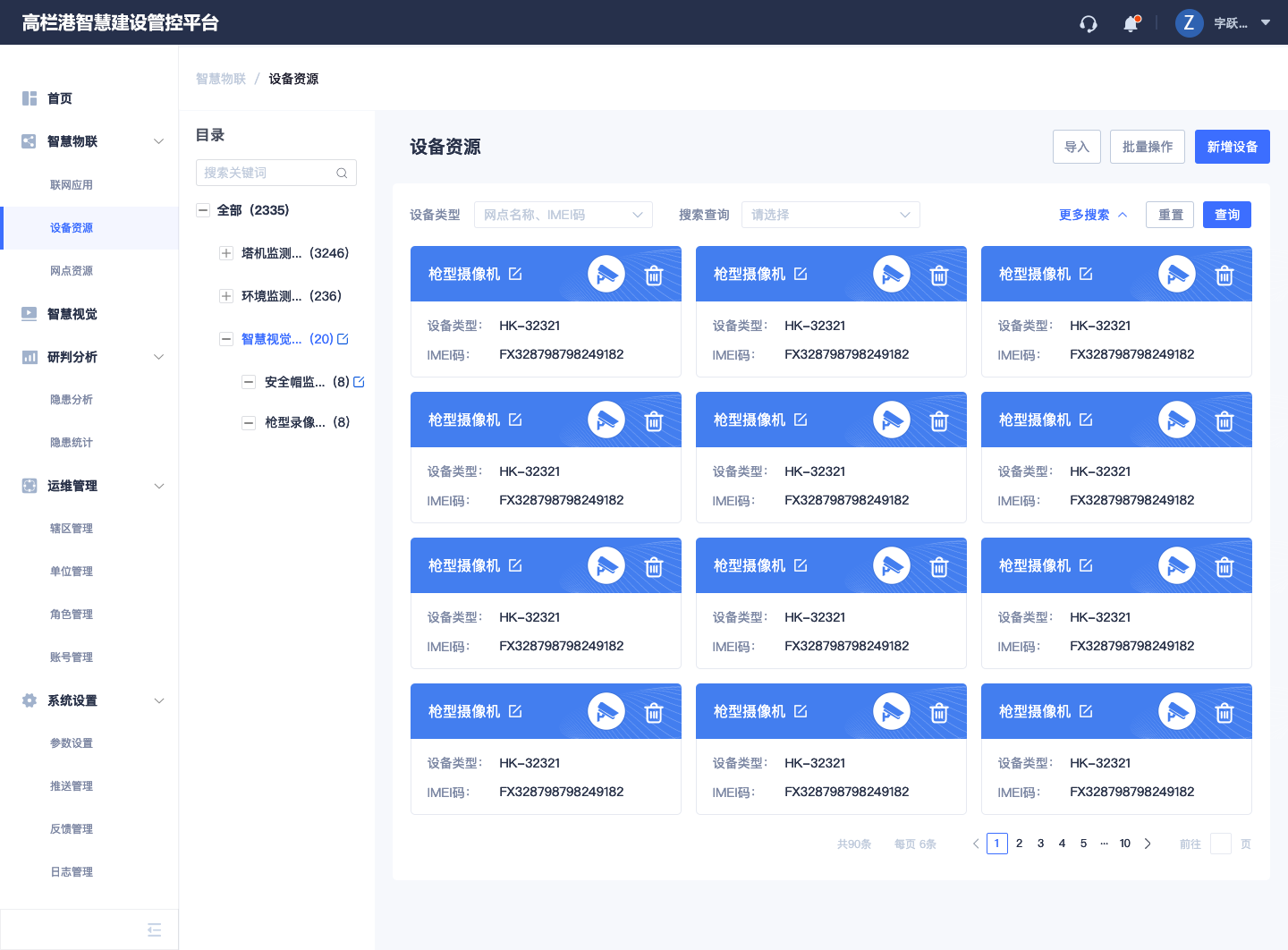Click the magnifier icon in 搜索关键词 box
Screen dimensions: 1288x950
342,173
